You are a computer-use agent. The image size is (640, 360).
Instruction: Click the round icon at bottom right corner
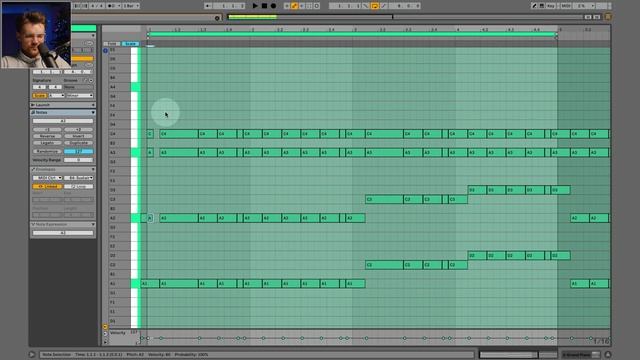click(608, 355)
